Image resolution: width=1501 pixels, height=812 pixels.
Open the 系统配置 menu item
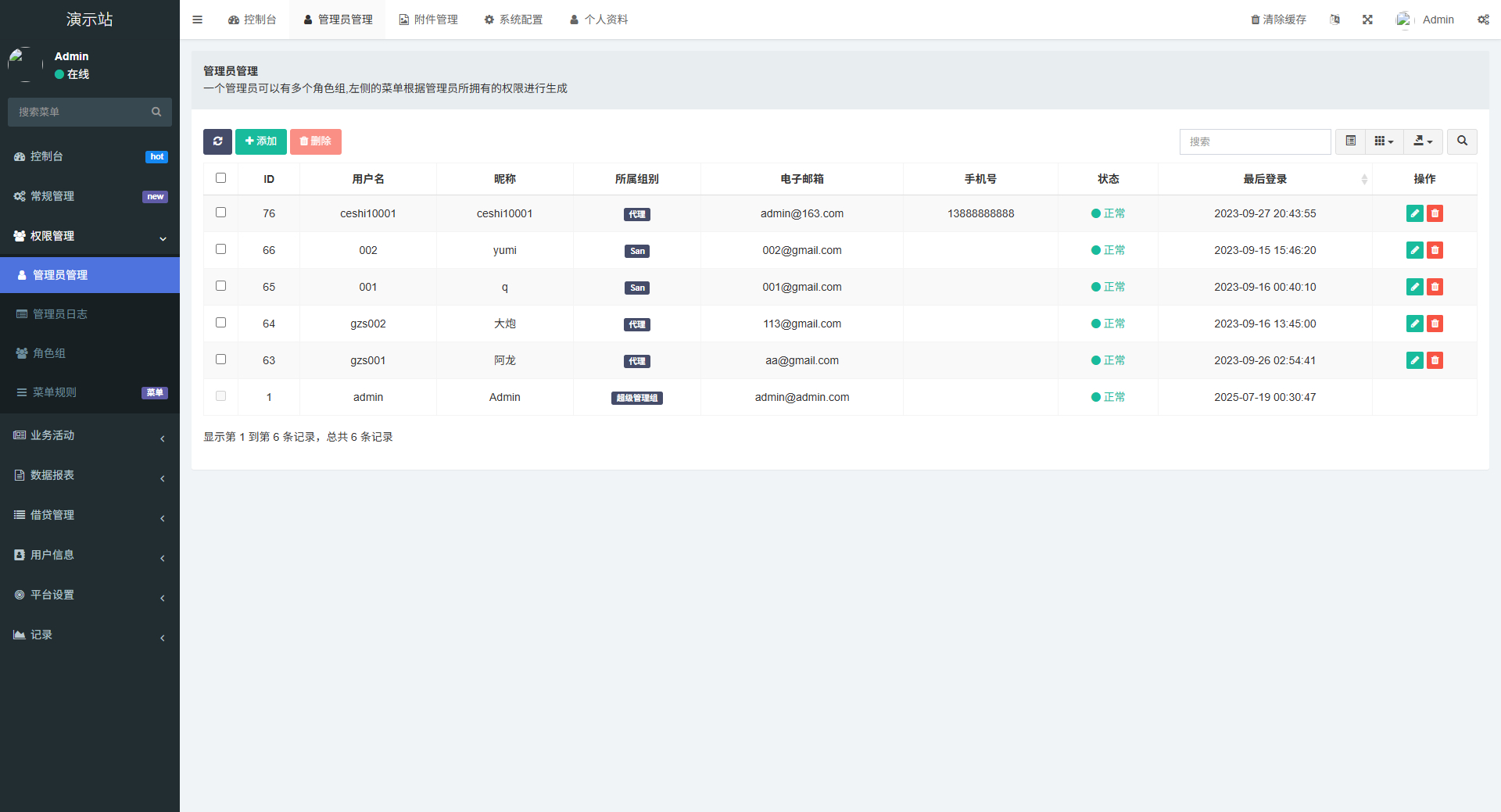click(513, 19)
